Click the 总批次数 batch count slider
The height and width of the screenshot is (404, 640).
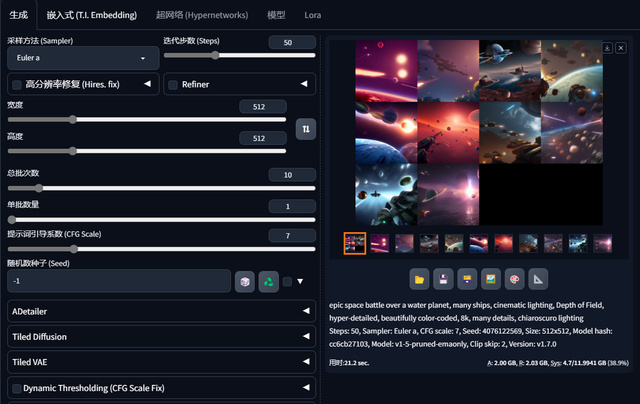[x=161, y=188]
